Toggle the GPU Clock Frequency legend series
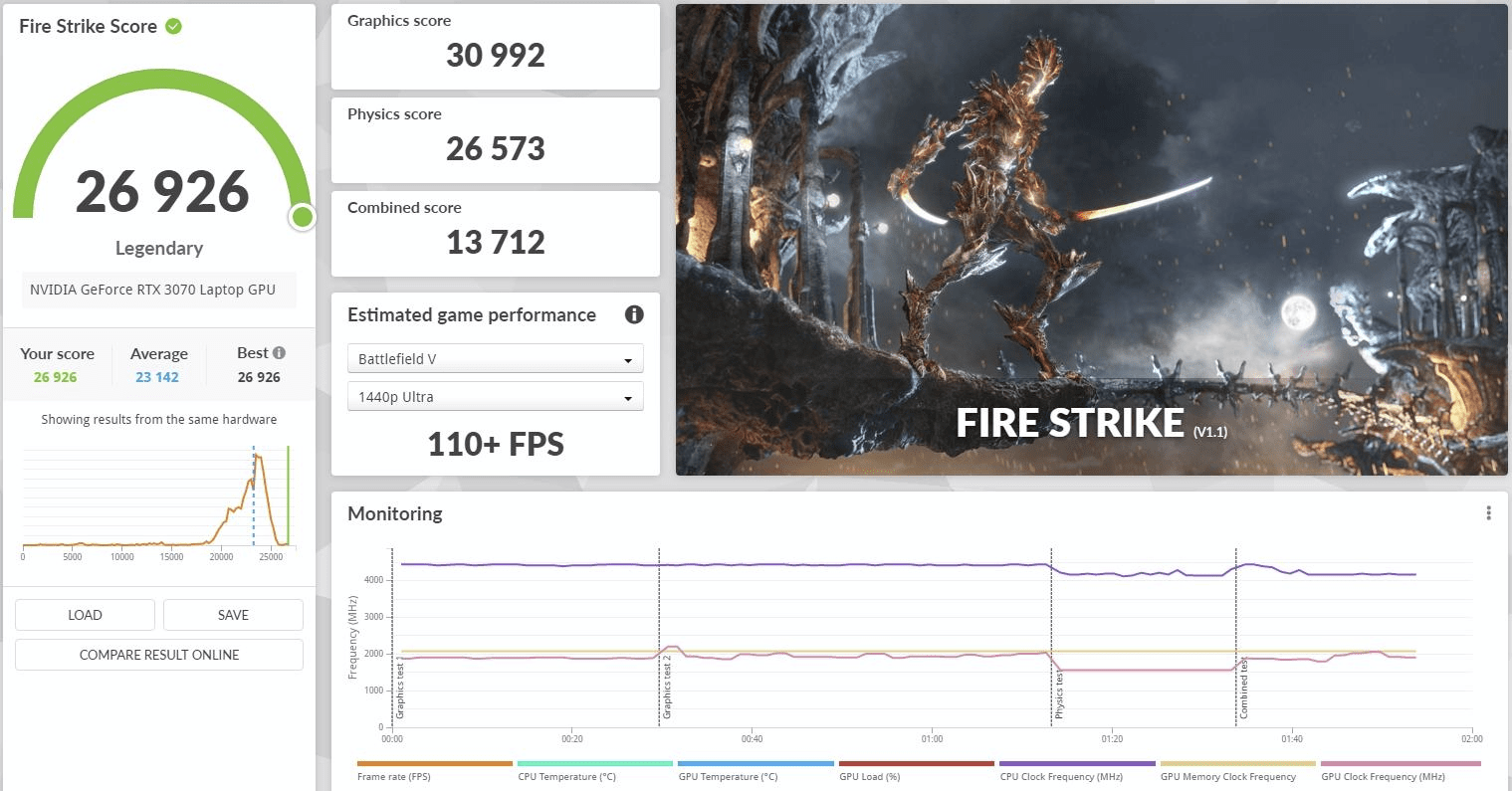 tap(1399, 771)
